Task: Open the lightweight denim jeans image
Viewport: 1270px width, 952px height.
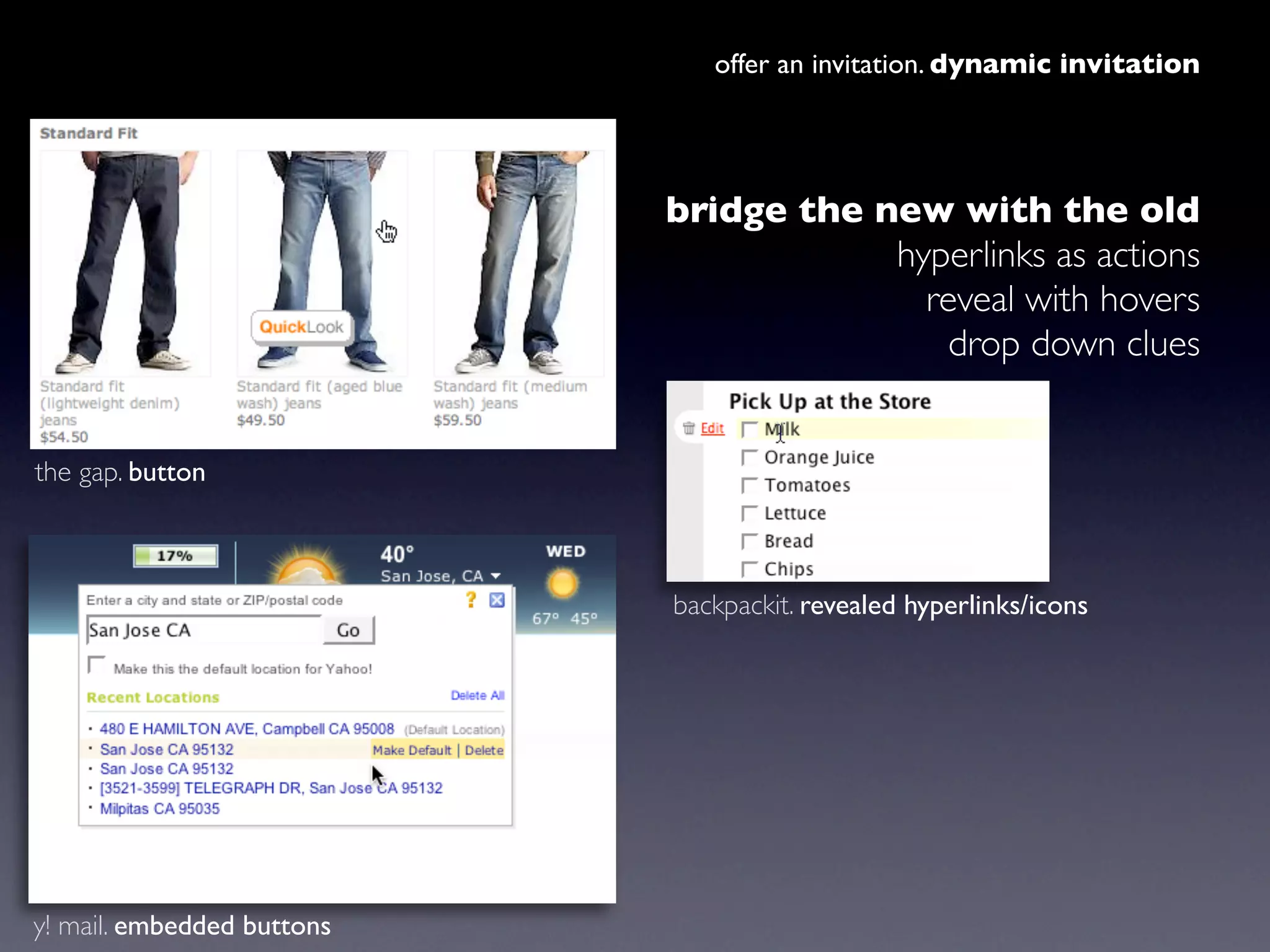Action: tap(125, 263)
